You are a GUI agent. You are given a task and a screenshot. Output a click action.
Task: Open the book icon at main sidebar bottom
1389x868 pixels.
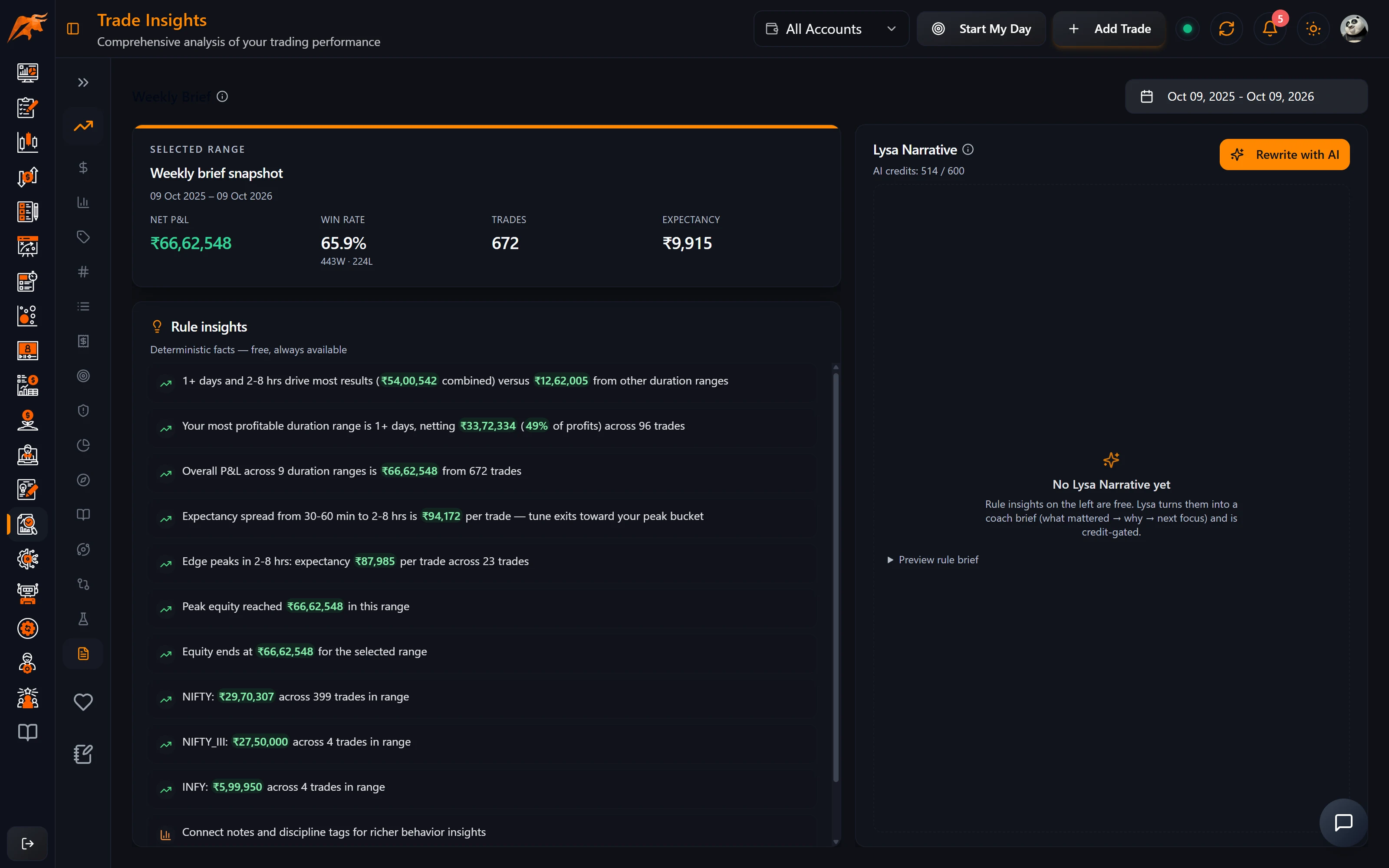(x=27, y=732)
